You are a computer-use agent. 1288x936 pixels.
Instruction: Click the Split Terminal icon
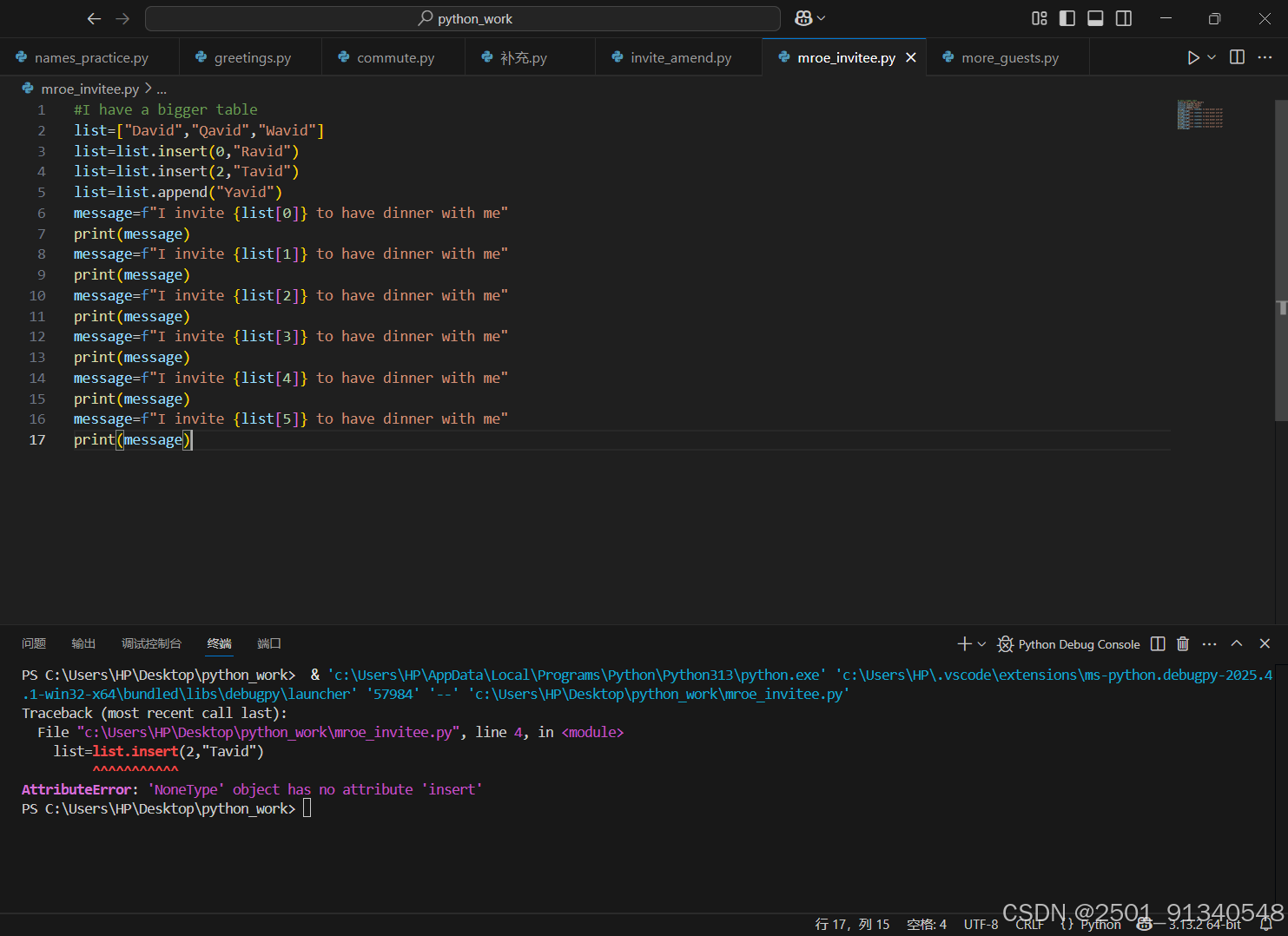tap(1157, 643)
